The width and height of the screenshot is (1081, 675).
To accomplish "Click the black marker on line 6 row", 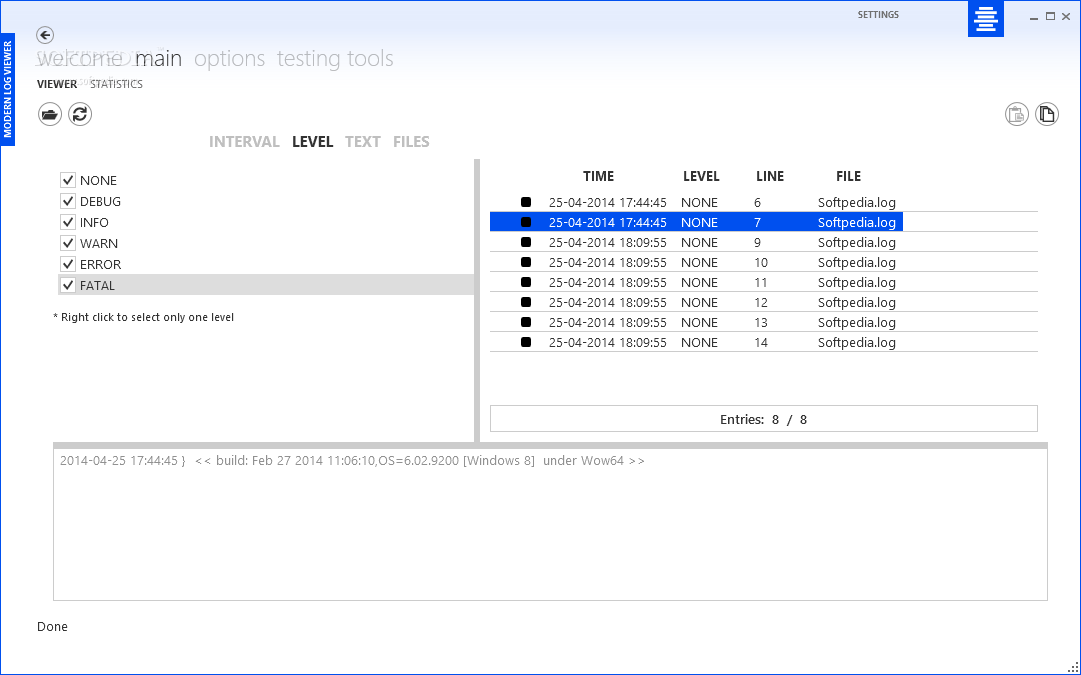I will click(x=526, y=202).
